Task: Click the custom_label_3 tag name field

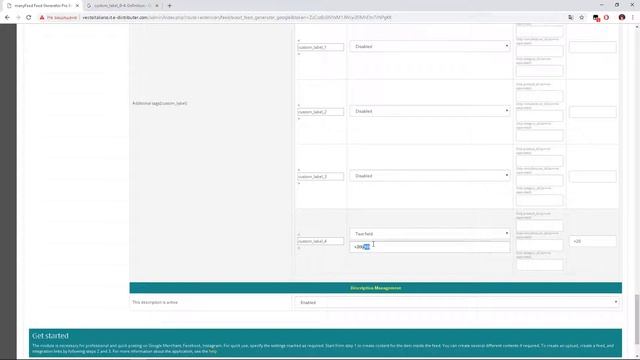Action: pos(320,176)
